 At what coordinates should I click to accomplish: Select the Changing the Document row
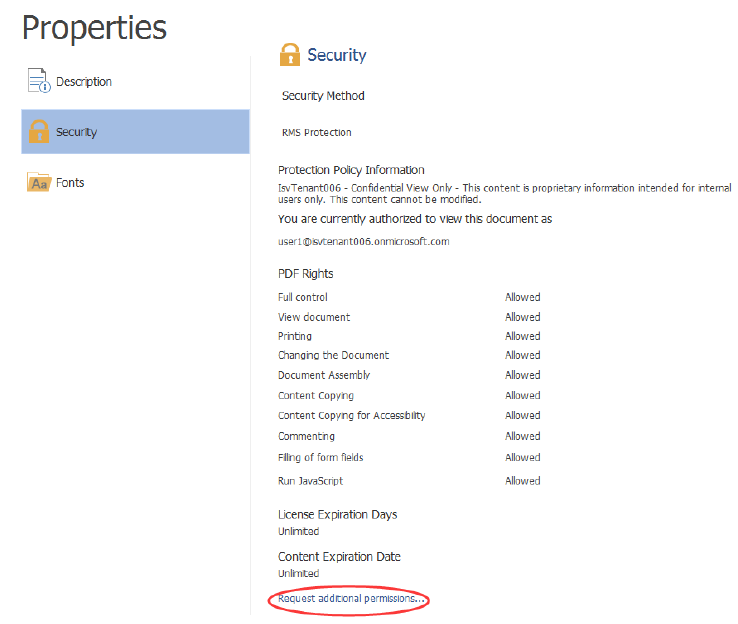[333, 355]
